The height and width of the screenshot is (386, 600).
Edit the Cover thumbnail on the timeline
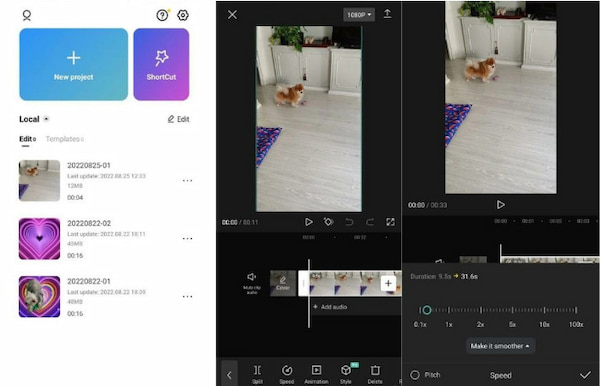pyautogui.click(x=283, y=283)
